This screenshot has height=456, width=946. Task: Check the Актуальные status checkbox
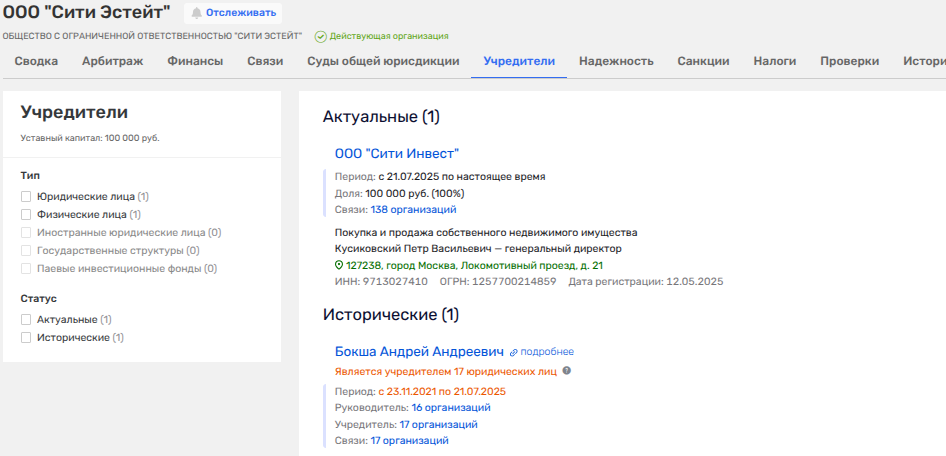pos(26,319)
